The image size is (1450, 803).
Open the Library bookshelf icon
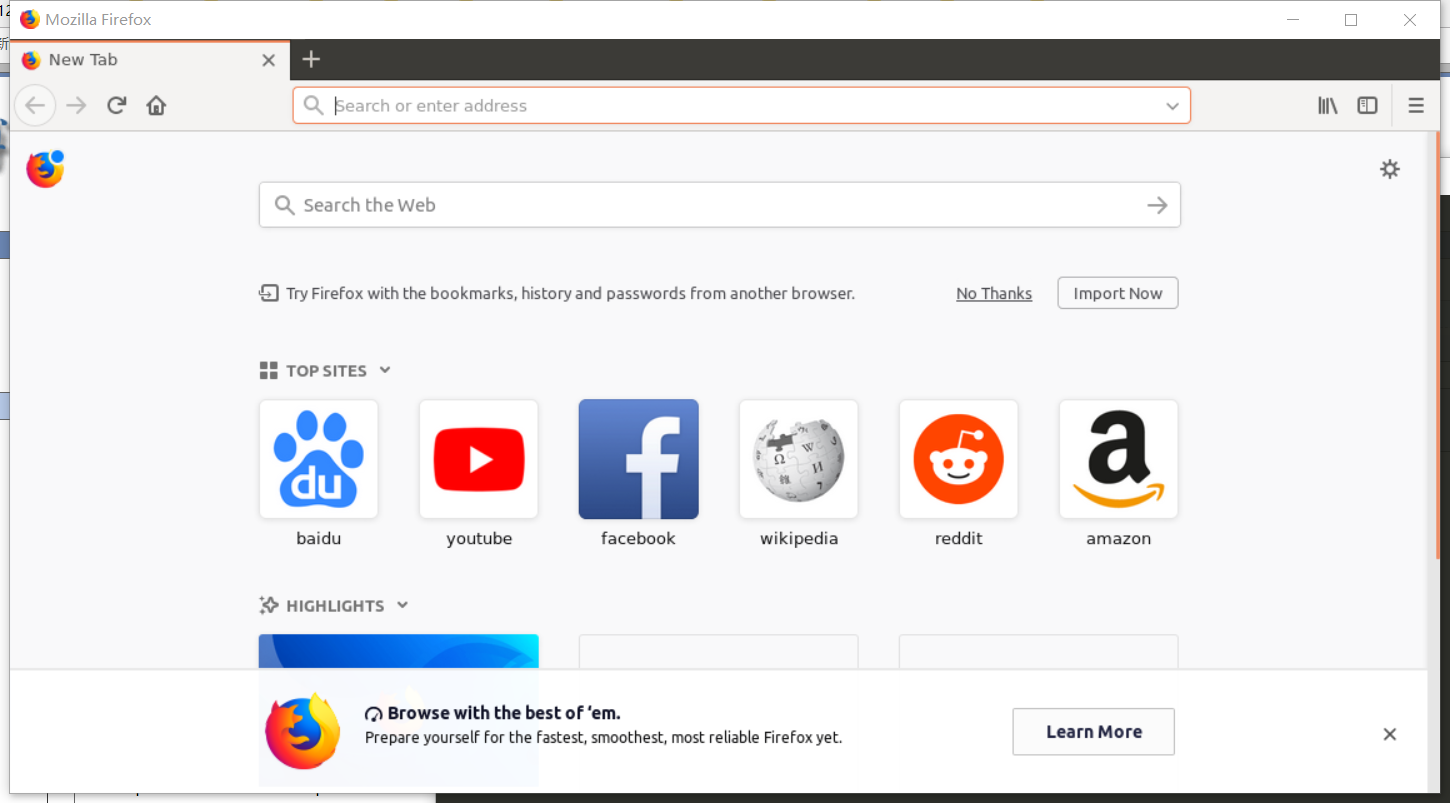pos(1328,105)
